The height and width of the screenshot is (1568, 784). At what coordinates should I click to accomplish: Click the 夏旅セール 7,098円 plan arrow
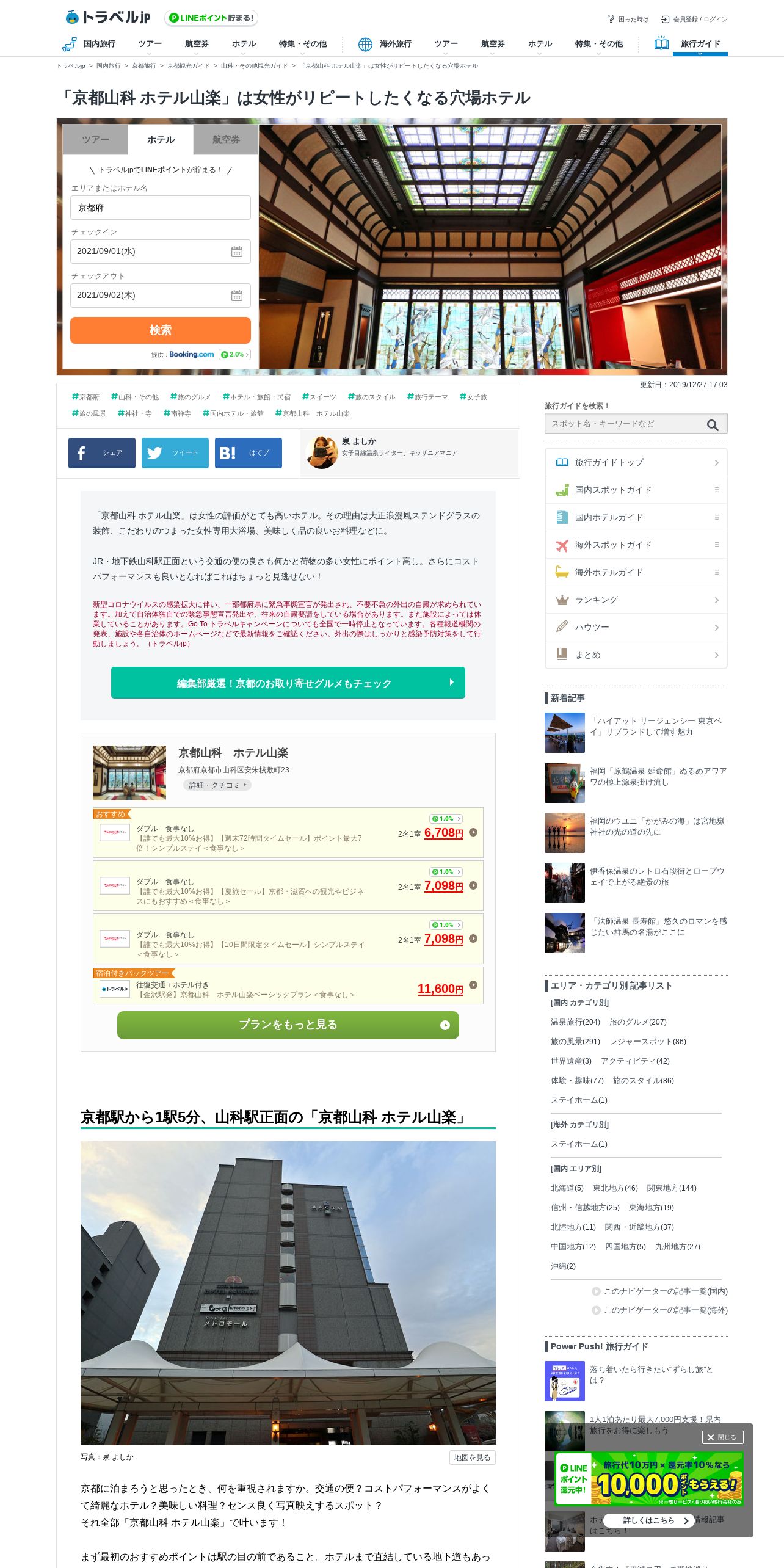(x=473, y=885)
